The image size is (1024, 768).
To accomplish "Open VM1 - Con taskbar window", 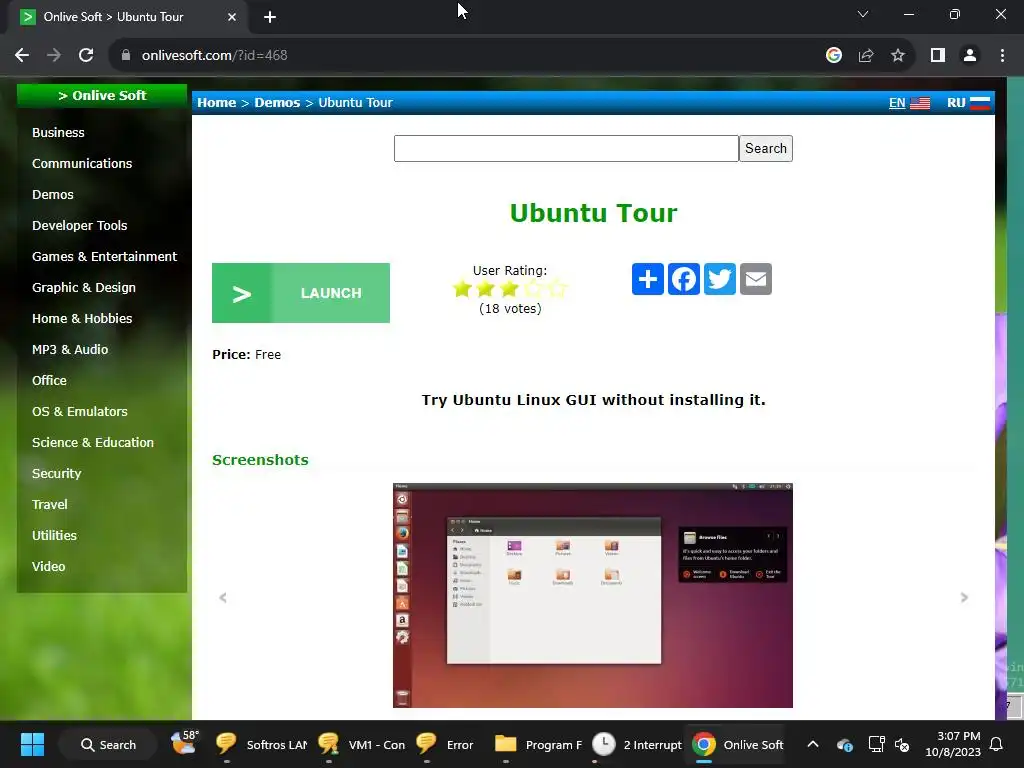I will point(361,744).
